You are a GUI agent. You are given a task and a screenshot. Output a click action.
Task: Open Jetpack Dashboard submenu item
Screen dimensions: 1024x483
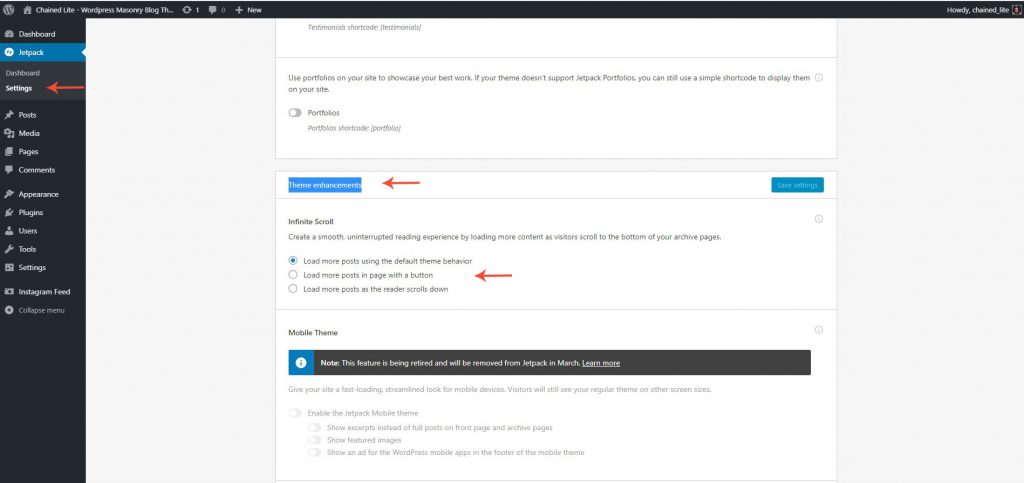point(22,73)
